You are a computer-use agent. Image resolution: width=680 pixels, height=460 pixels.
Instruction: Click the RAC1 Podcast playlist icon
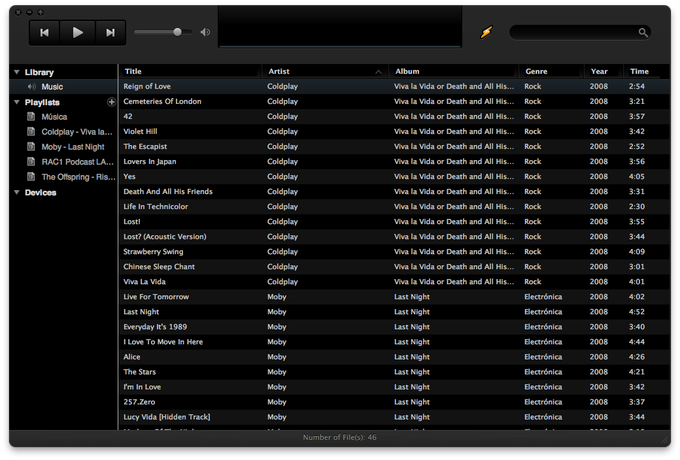[31, 162]
